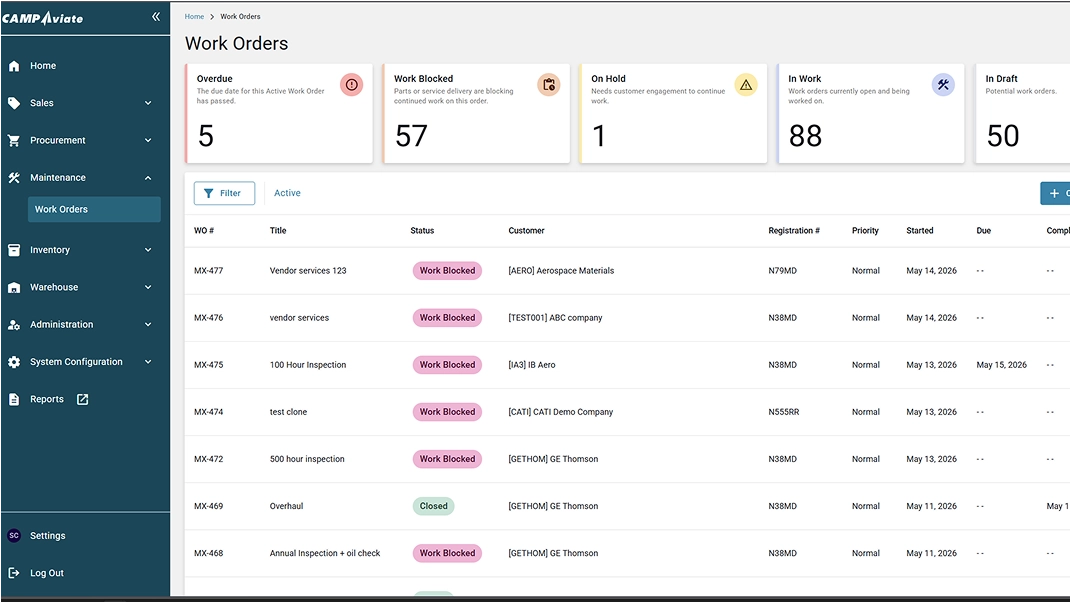Click the Closed status badge on MX-469

click(x=433, y=506)
